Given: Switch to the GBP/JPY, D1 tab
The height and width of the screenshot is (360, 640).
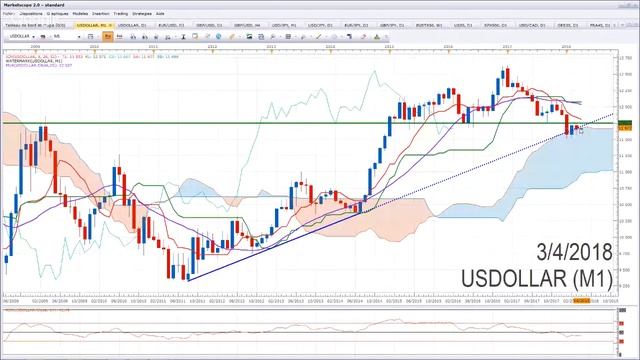Looking at the screenshot, I should click(392, 25).
